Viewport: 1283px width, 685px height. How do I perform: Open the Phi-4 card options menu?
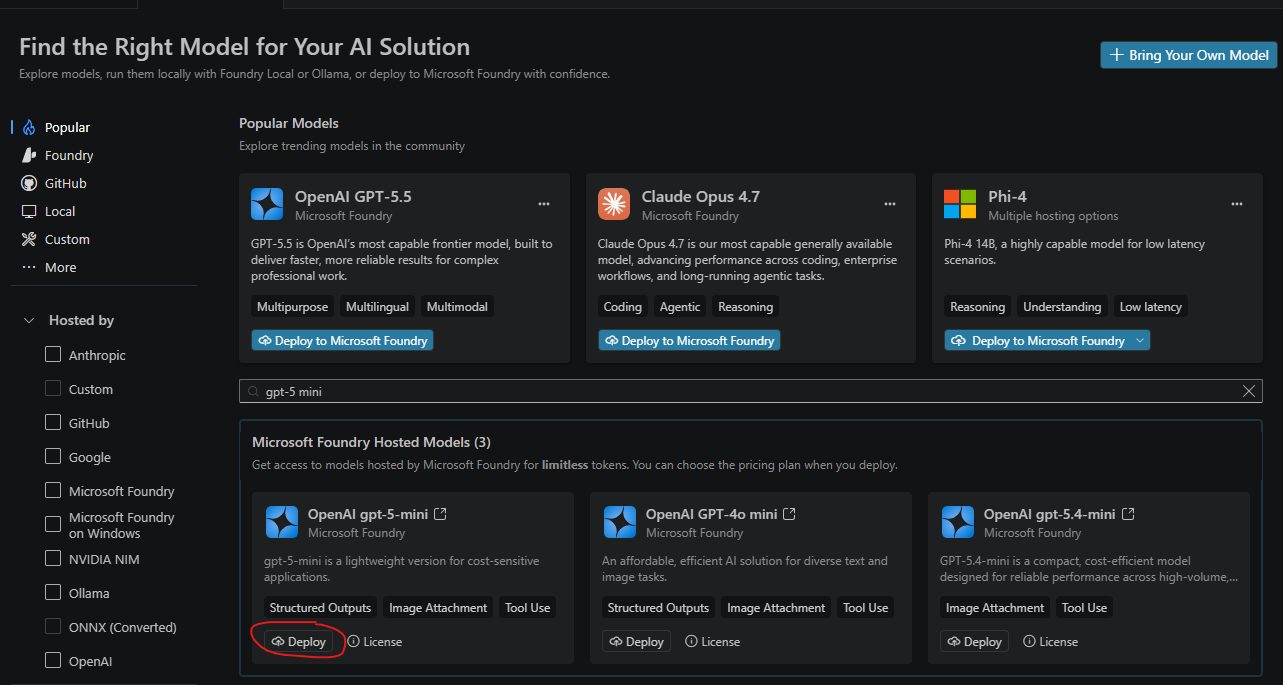point(1237,204)
